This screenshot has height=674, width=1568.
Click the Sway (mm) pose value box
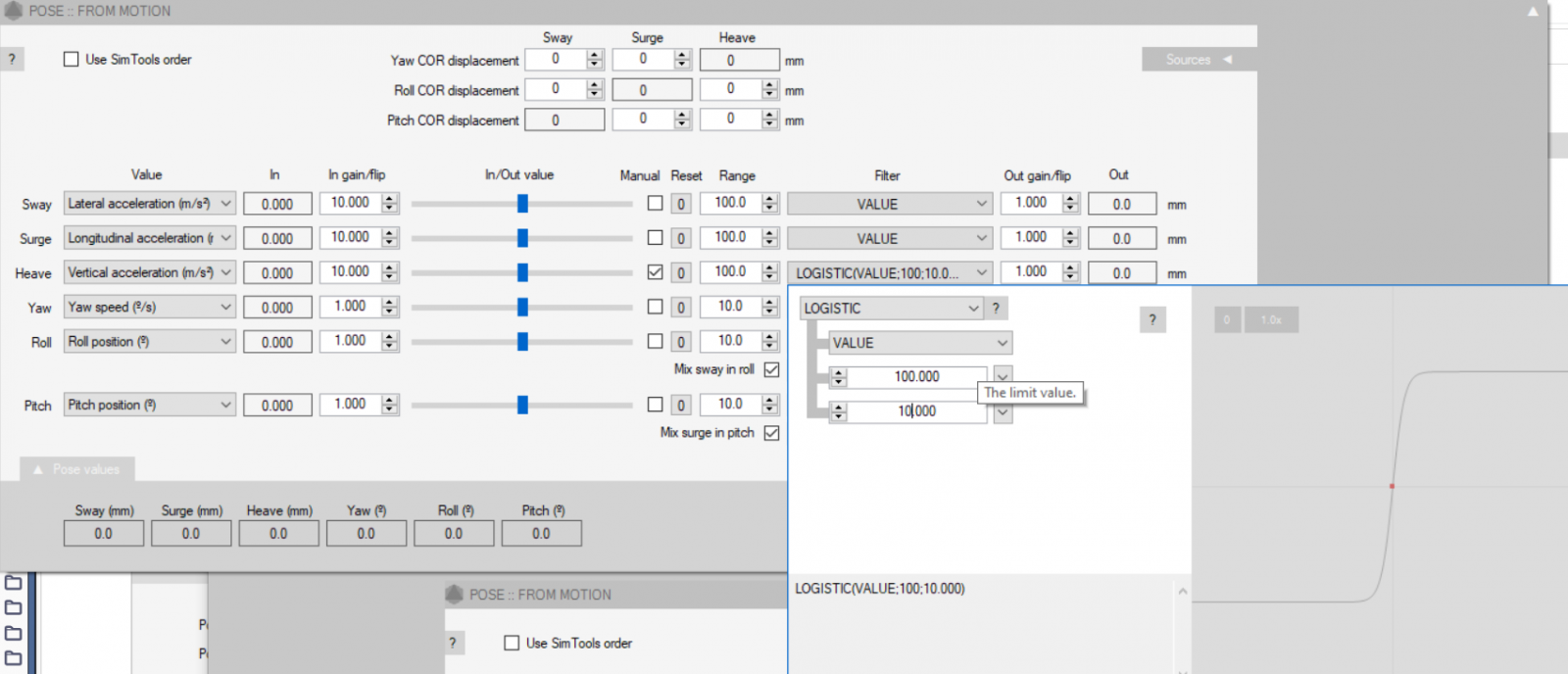104,533
